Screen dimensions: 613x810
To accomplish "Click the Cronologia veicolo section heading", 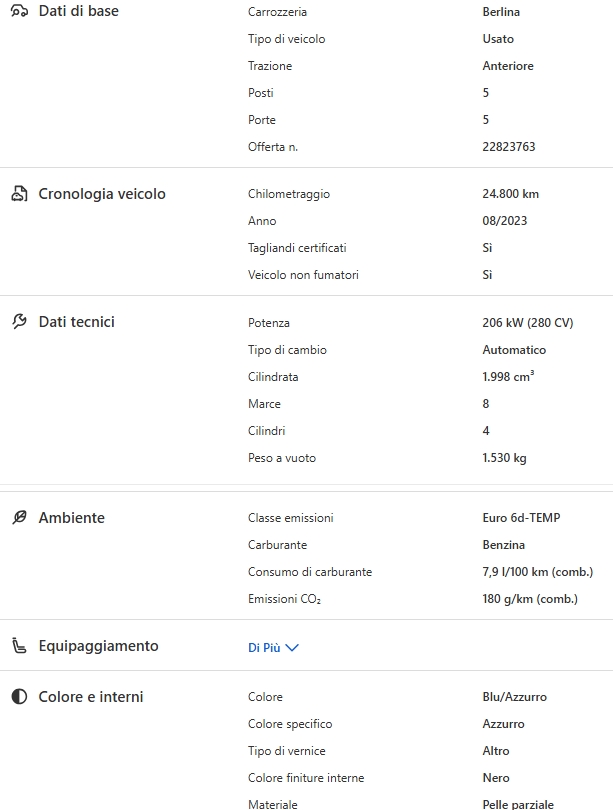I will click(102, 194).
